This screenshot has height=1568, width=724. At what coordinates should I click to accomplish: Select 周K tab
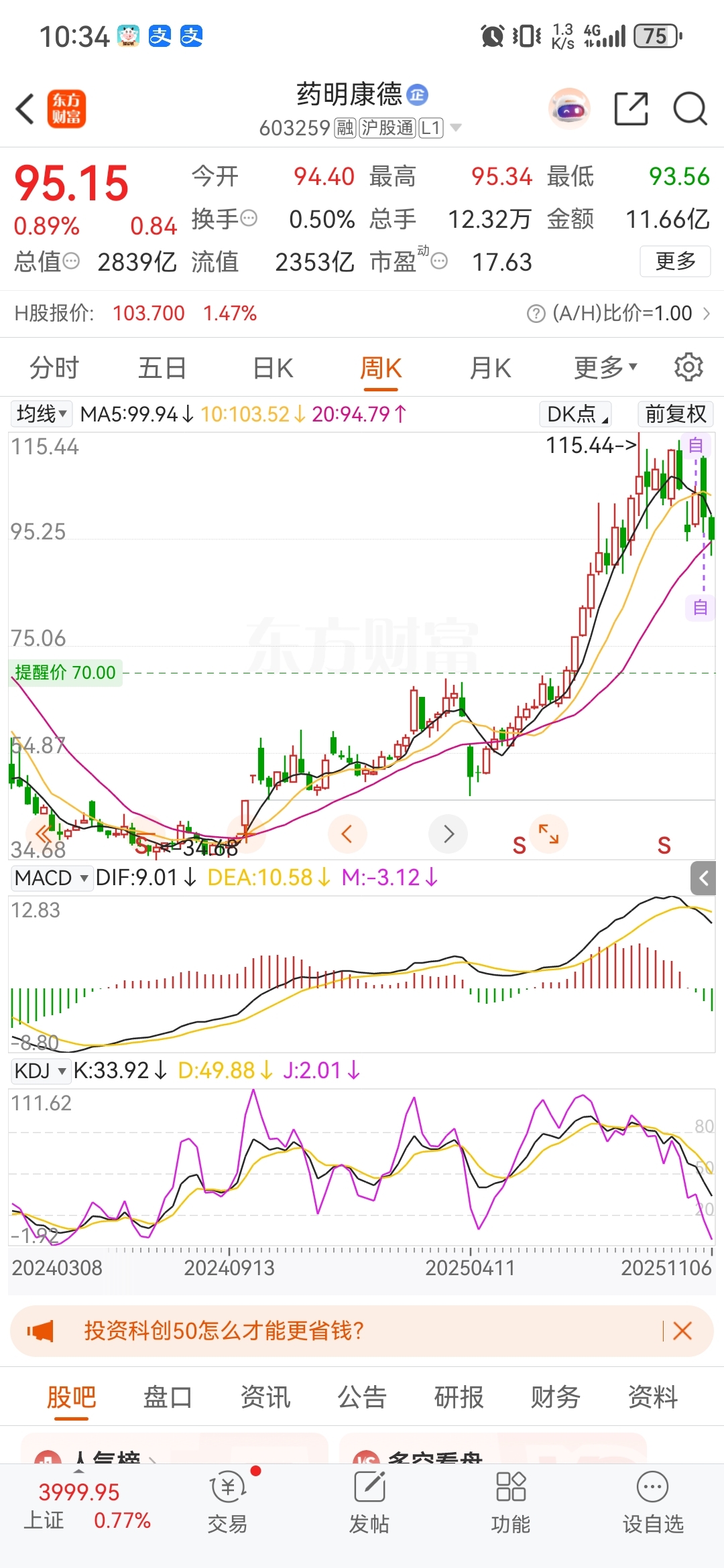coord(380,368)
